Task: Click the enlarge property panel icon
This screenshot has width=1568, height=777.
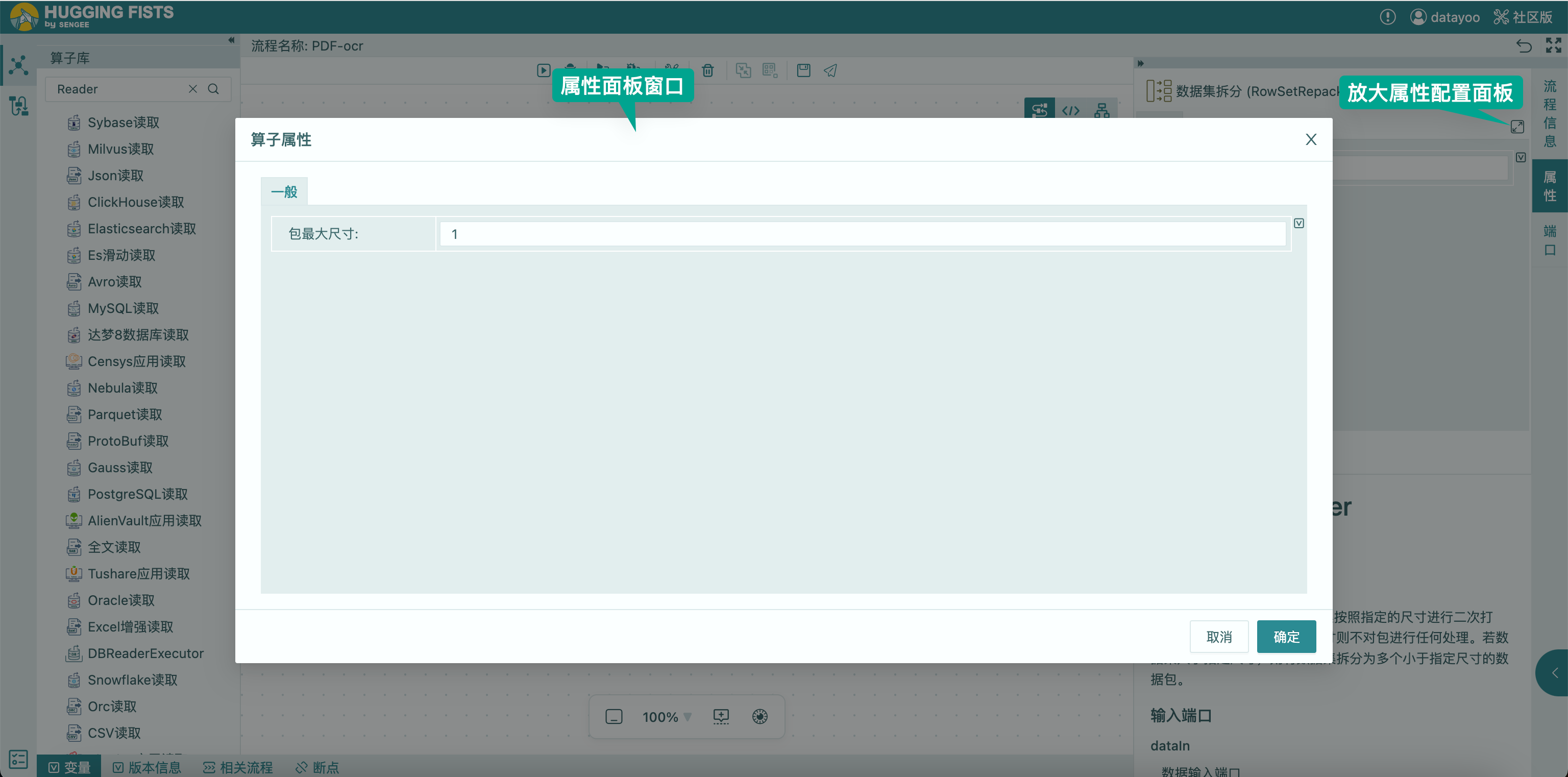Action: (x=1517, y=127)
